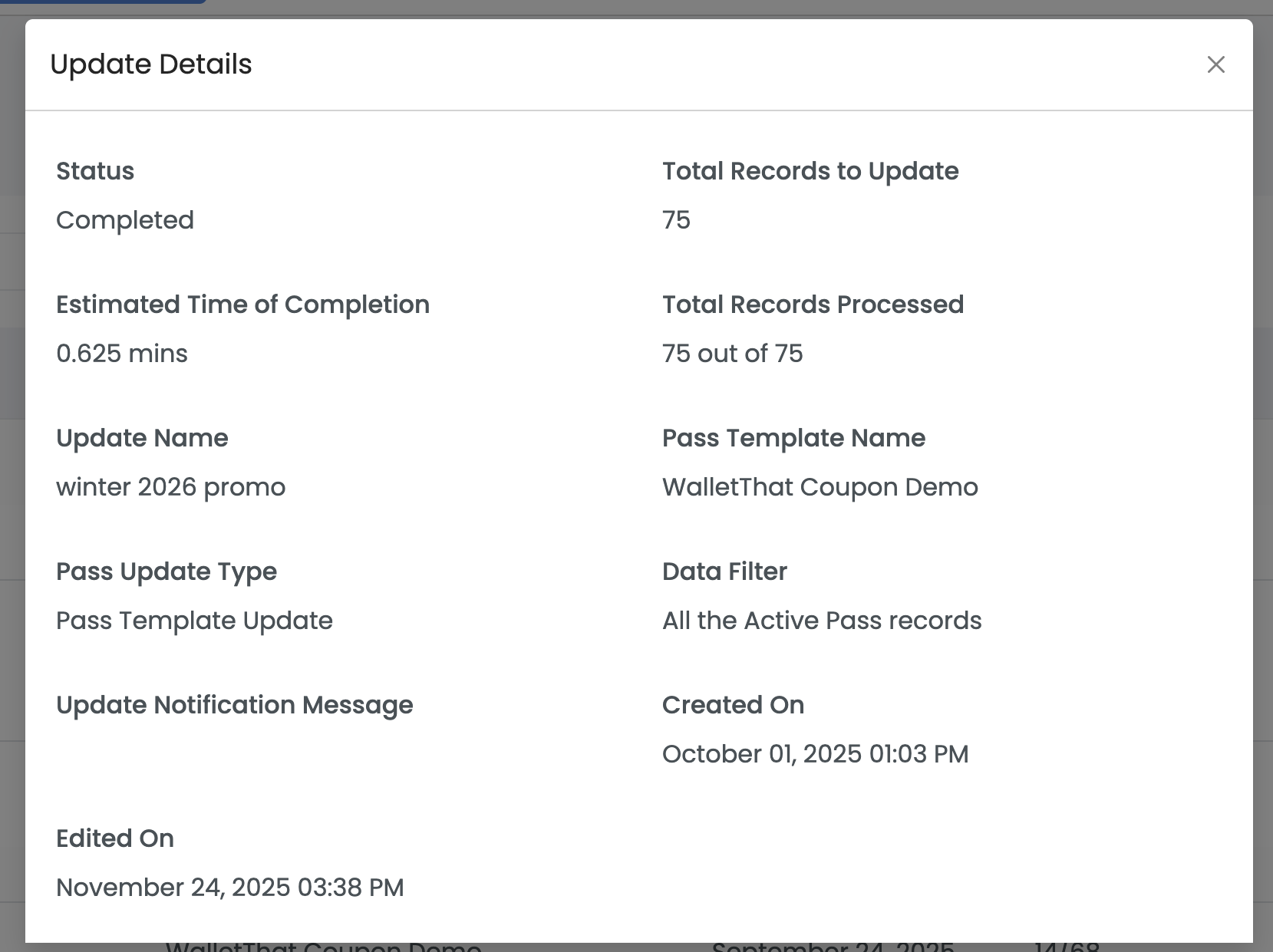Click the Edited On date November 24, 2025
This screenshot has height=952, width=1273.
tap(229, 888)
